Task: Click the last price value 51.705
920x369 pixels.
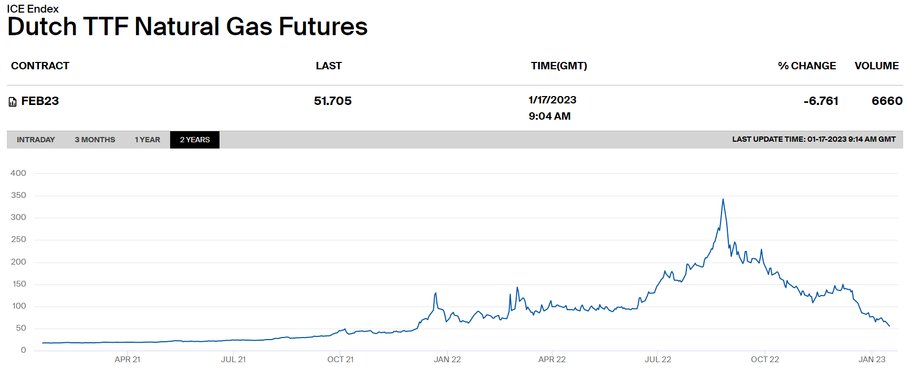Action: 333,101
